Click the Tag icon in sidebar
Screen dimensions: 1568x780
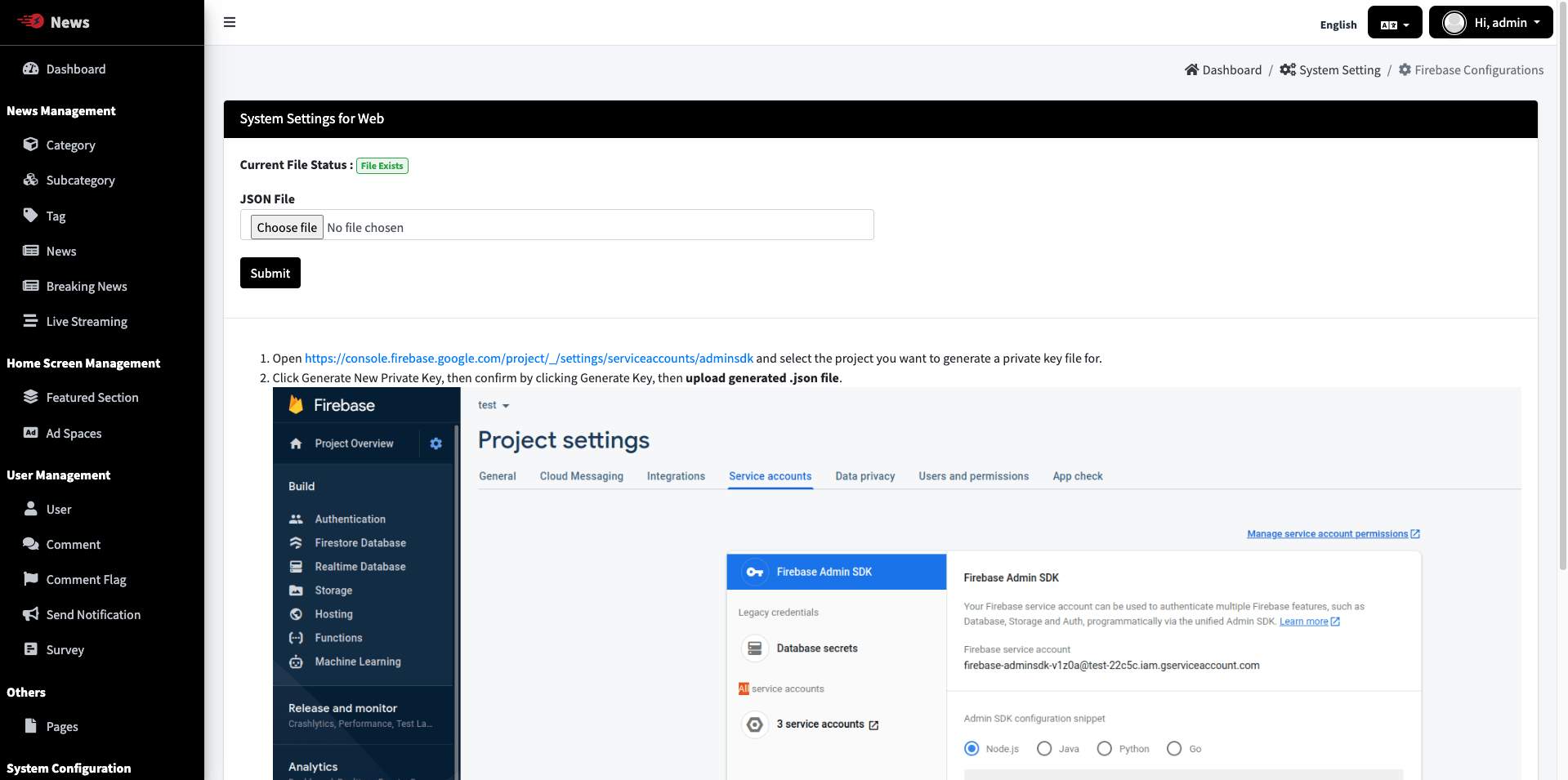(31, 216)
